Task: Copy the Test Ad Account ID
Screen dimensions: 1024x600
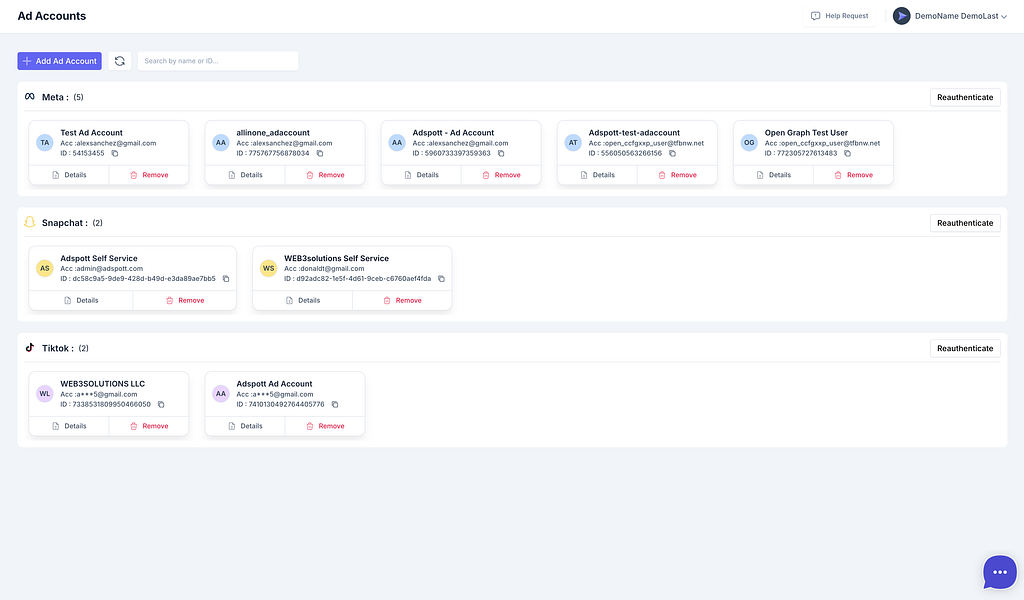Action: point(115,153)
